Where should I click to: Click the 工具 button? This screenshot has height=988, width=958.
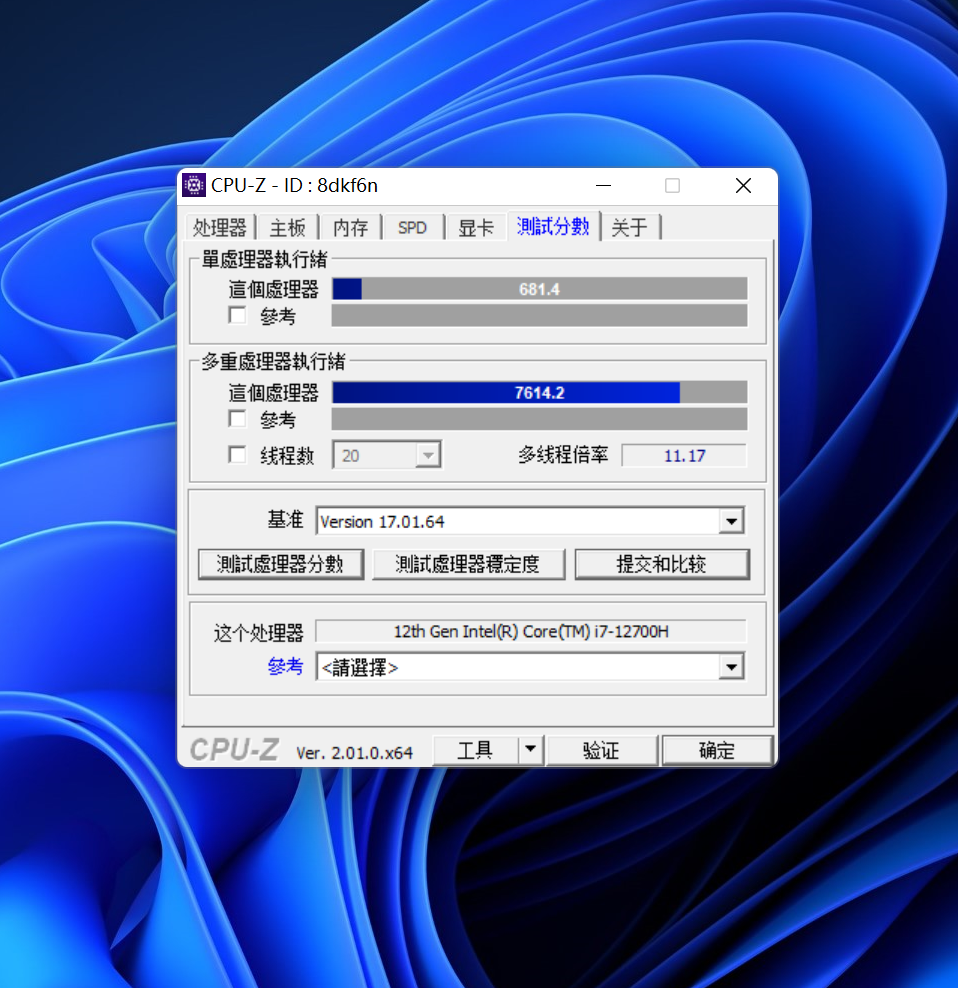point(475,750)
